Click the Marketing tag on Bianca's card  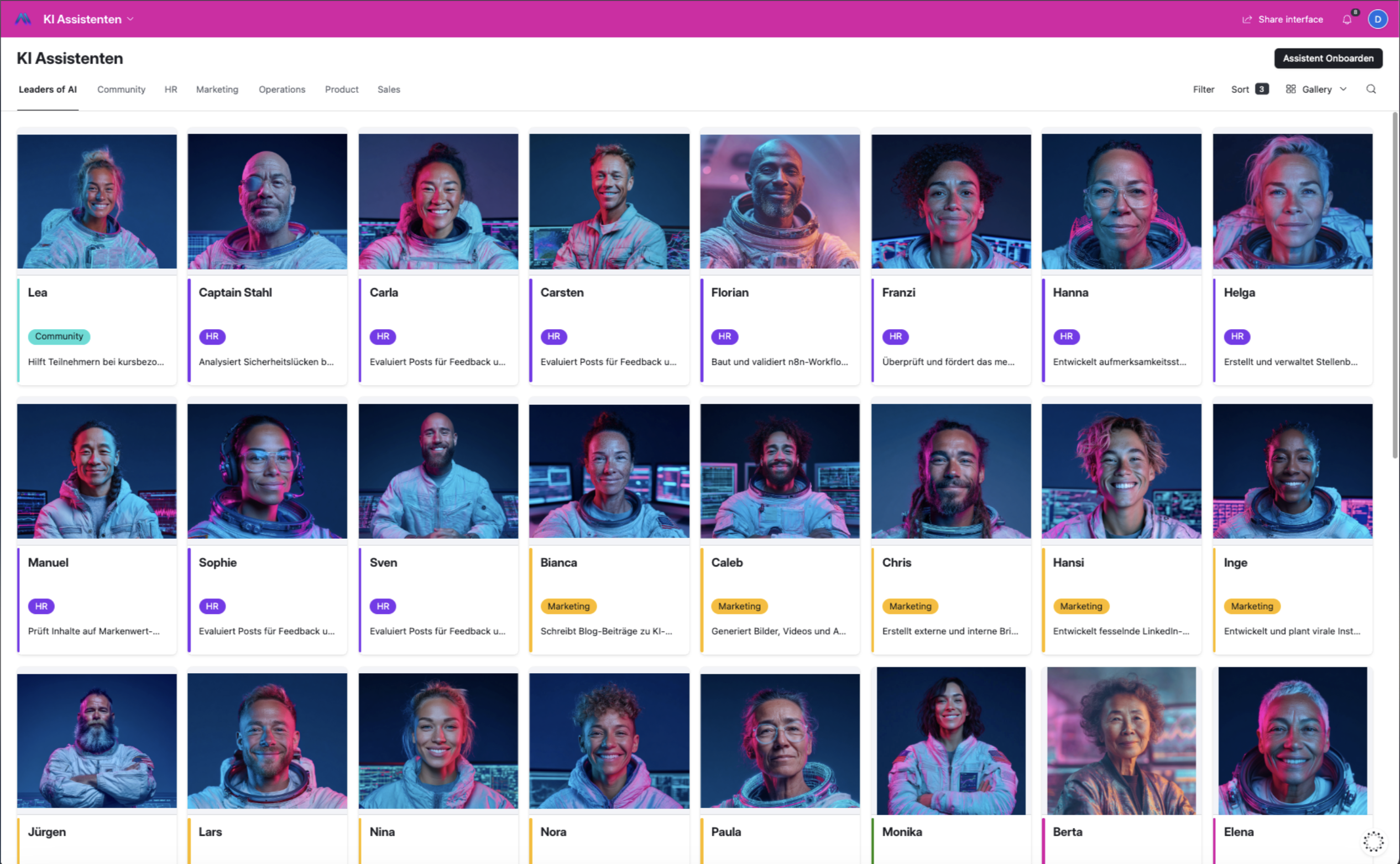[x=568, y=606]
